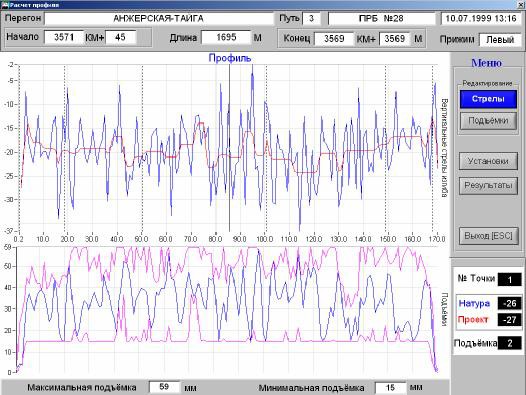Click the Подъёмка value 2

(510, 343)
